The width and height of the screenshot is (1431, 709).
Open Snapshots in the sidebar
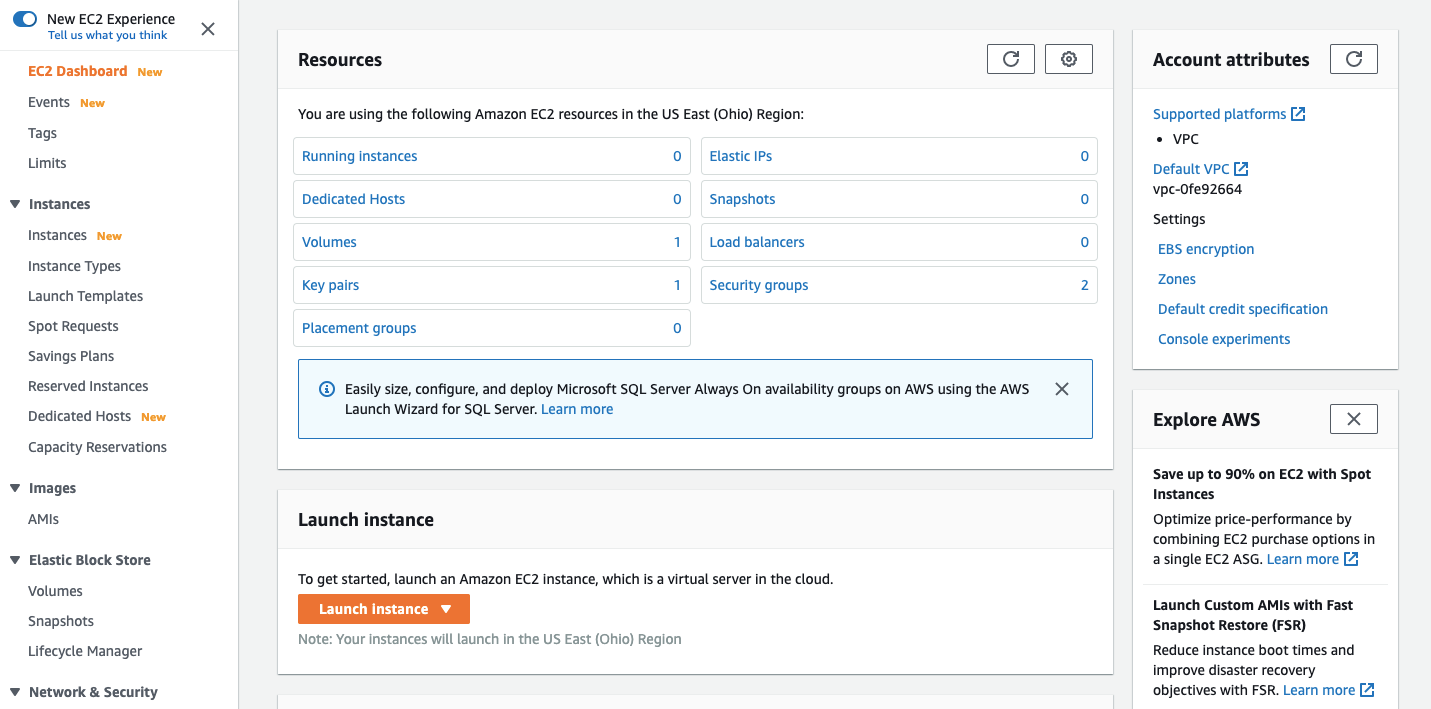(61, 621)
